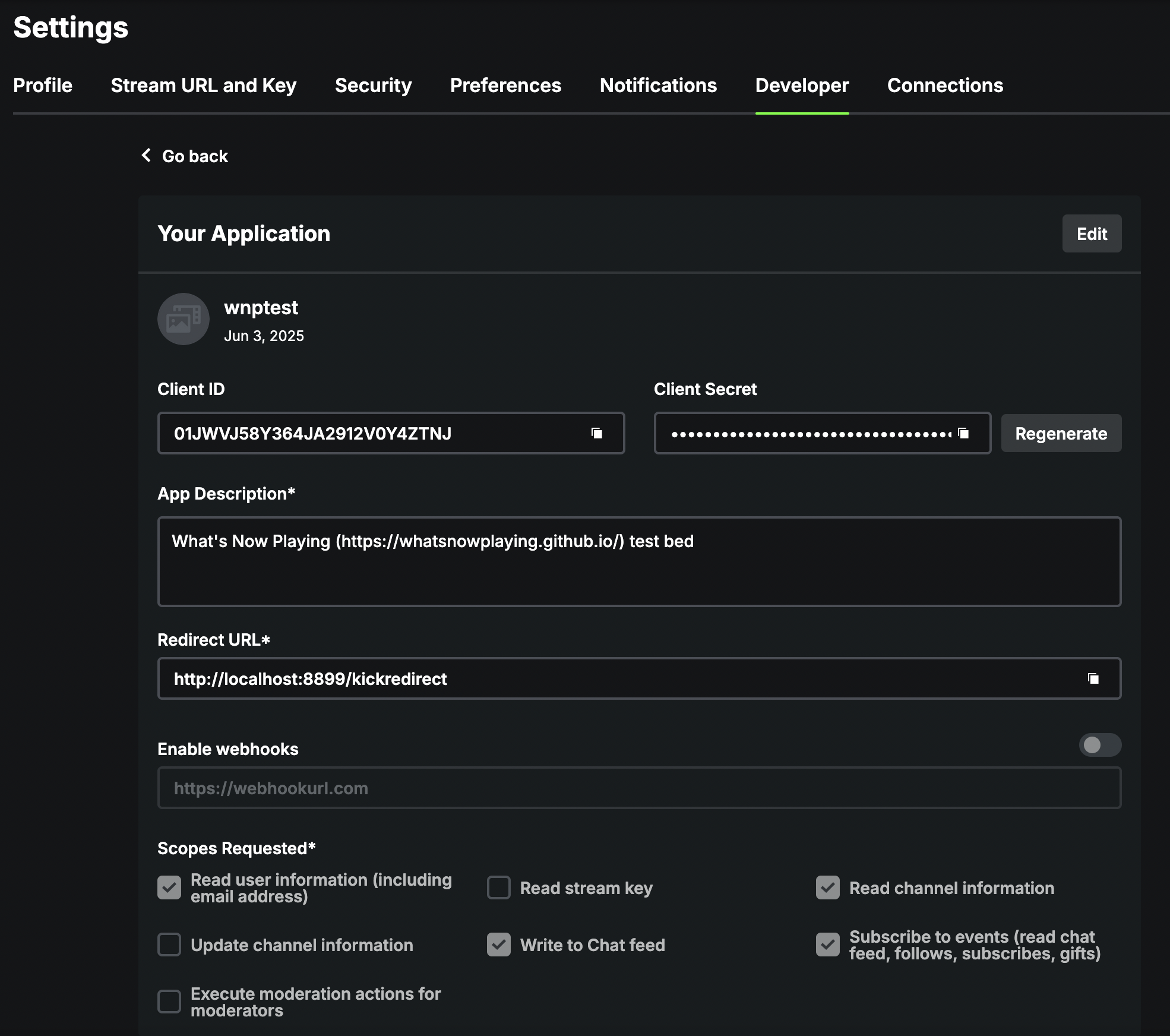Regenerate the Client Secret
This screenshot has height=1036, width=1170.
pos(1061,433)
